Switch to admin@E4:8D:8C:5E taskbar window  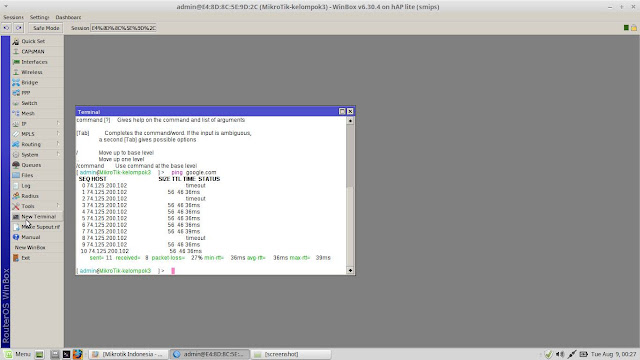coord(209,354)
